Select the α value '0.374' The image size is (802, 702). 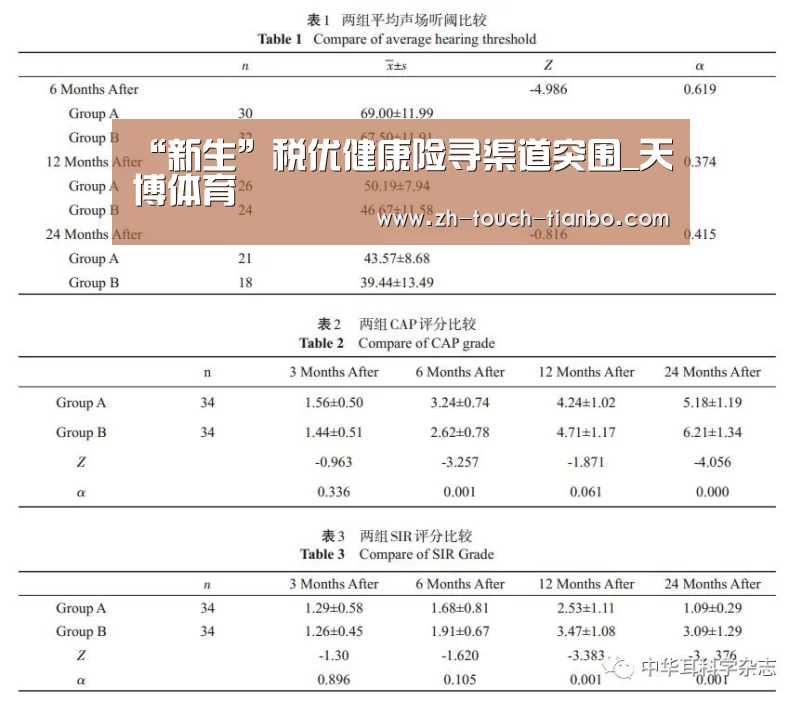700,162
